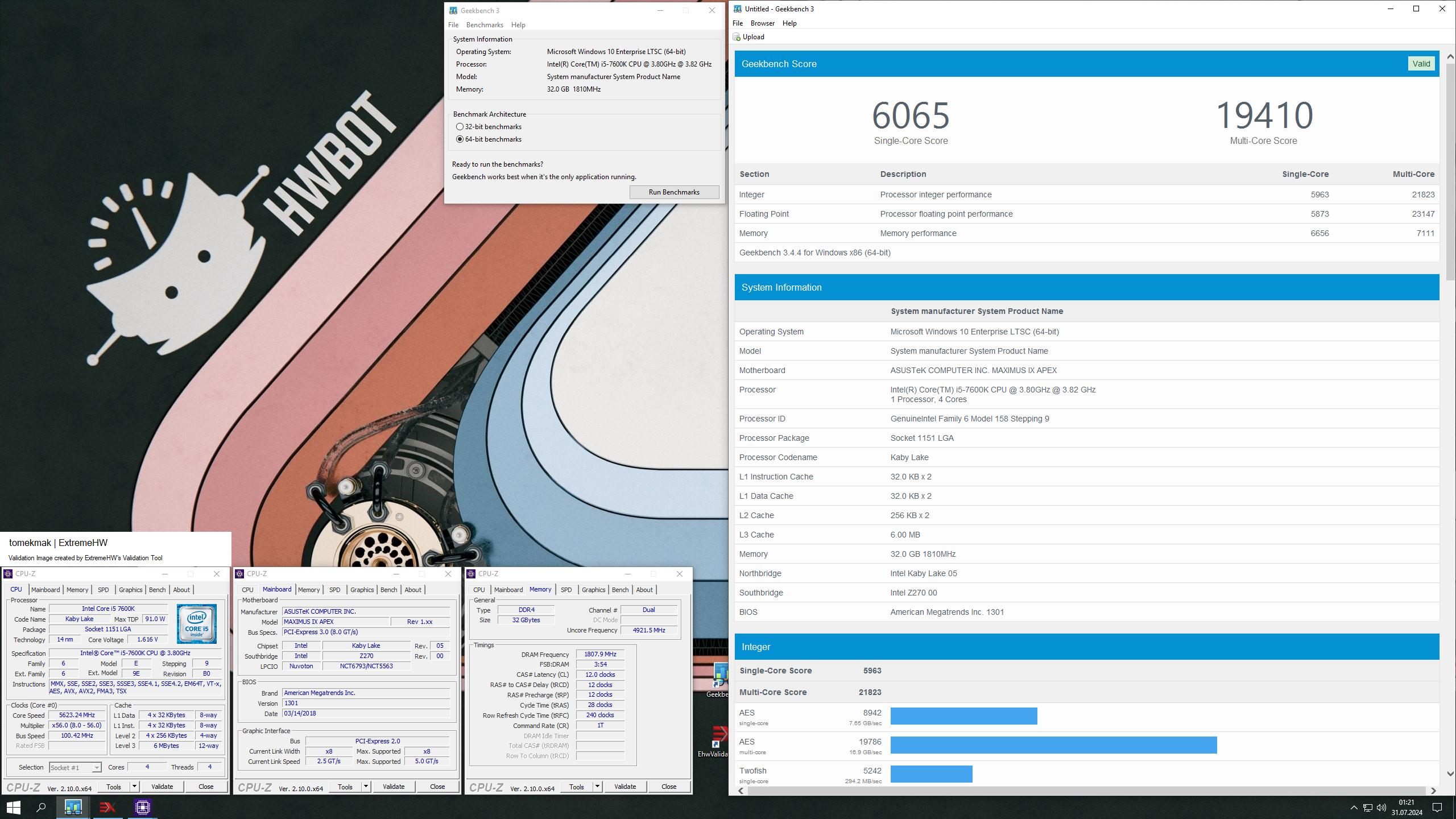Open File menu in Geekbench 3 small window
This screenshot has height=819, width=1456.
click(x=453, y=25)
